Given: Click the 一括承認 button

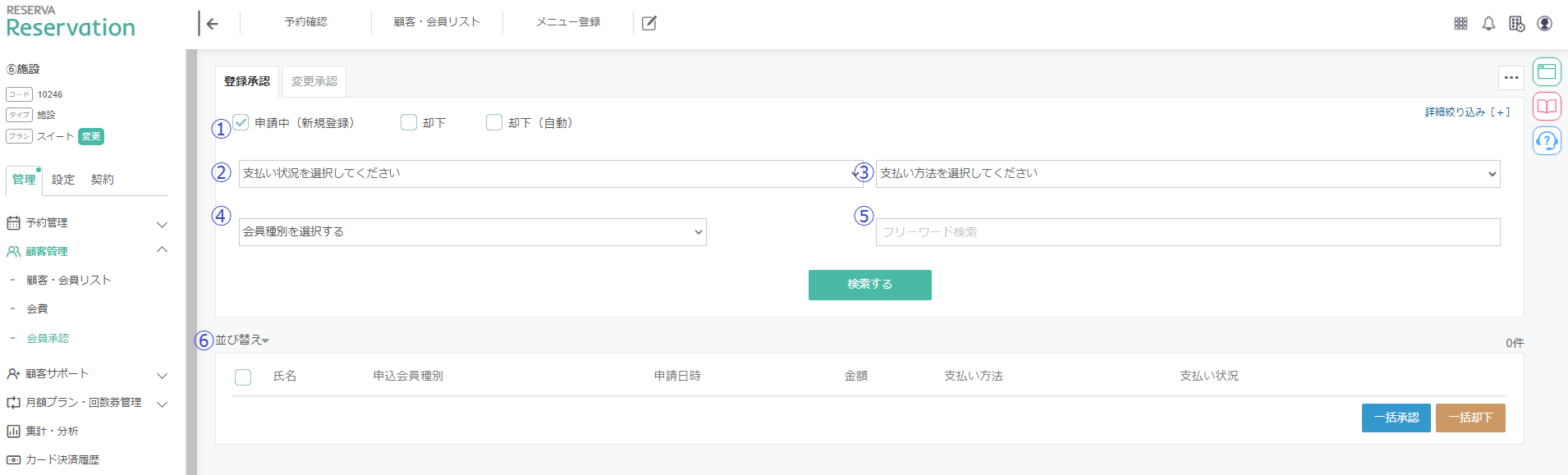Looking at the screenshot, I should (1396, 418).
